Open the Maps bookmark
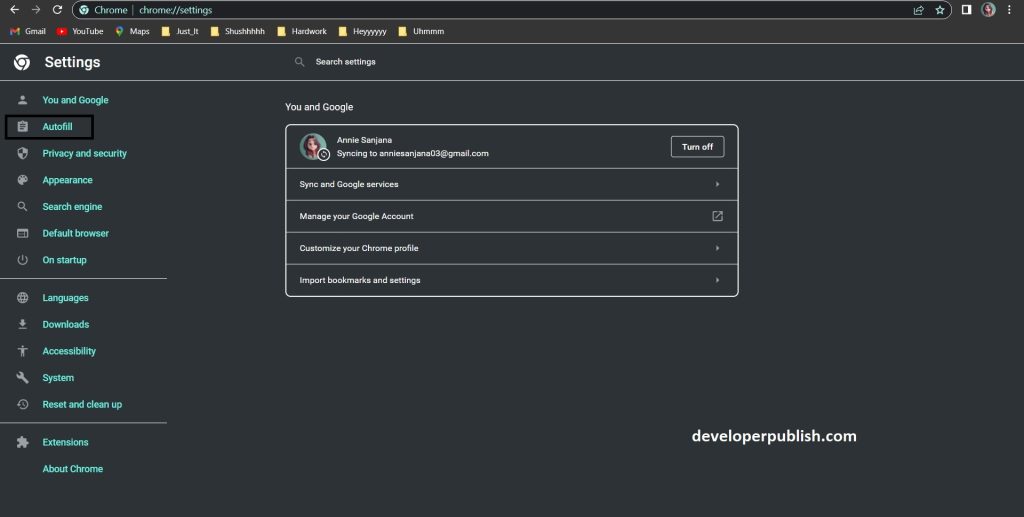1024x517 pixels. pyautogui.click(x=133, y=31)
